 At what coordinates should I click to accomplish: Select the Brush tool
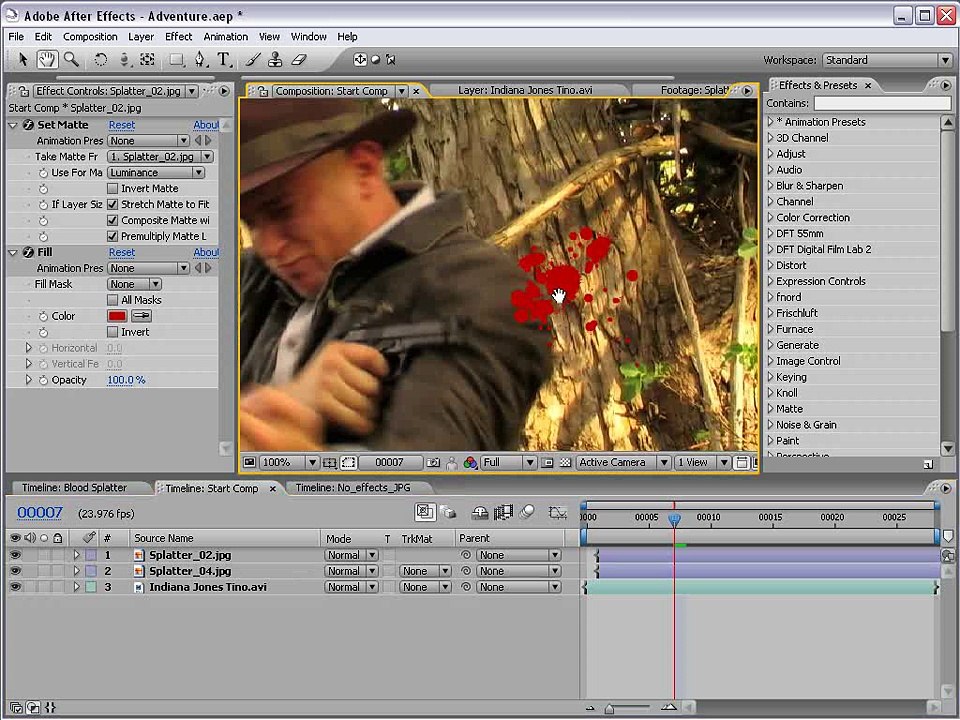252,59
